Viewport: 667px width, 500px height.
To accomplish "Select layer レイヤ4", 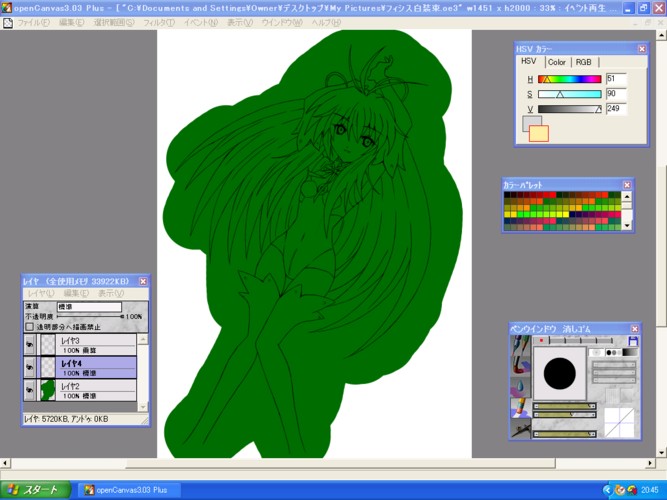I will [80, 367].
